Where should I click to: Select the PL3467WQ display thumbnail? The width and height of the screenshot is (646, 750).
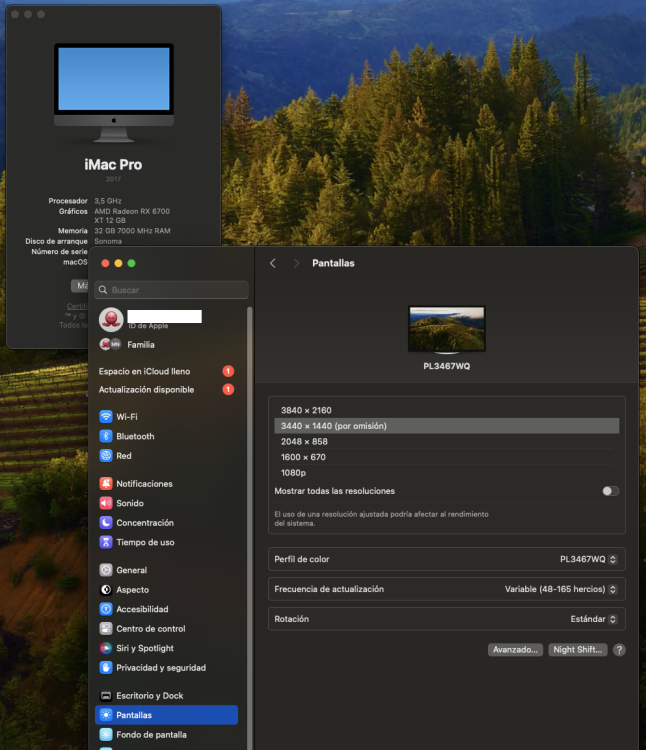click(x=447, y=329)
